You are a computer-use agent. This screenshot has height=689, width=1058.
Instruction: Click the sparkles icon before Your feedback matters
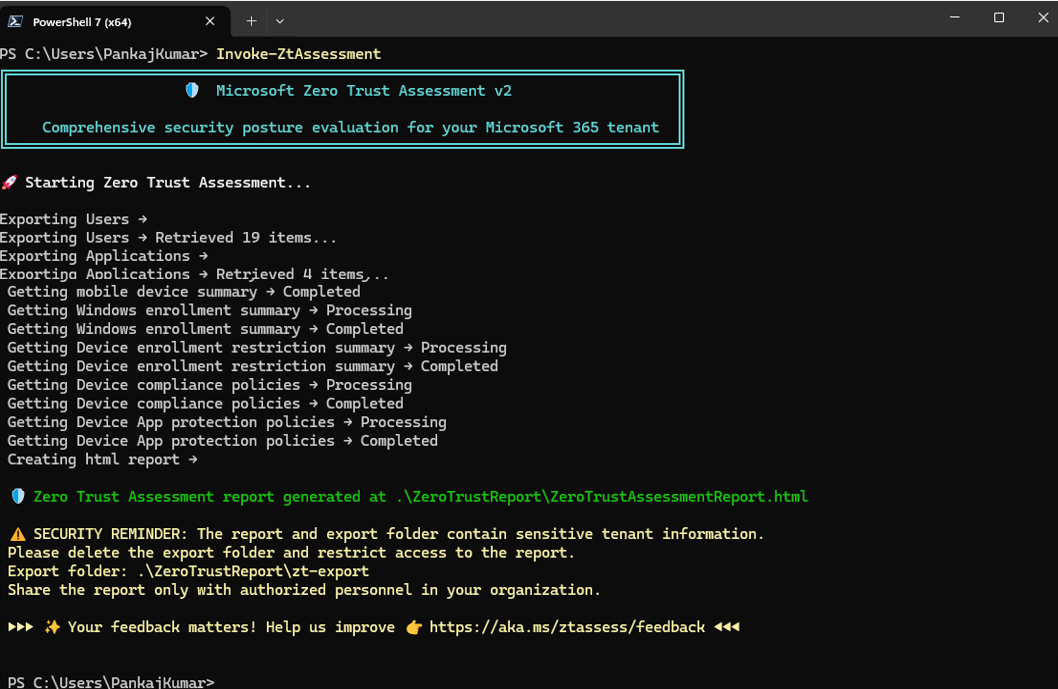point(52,628)
